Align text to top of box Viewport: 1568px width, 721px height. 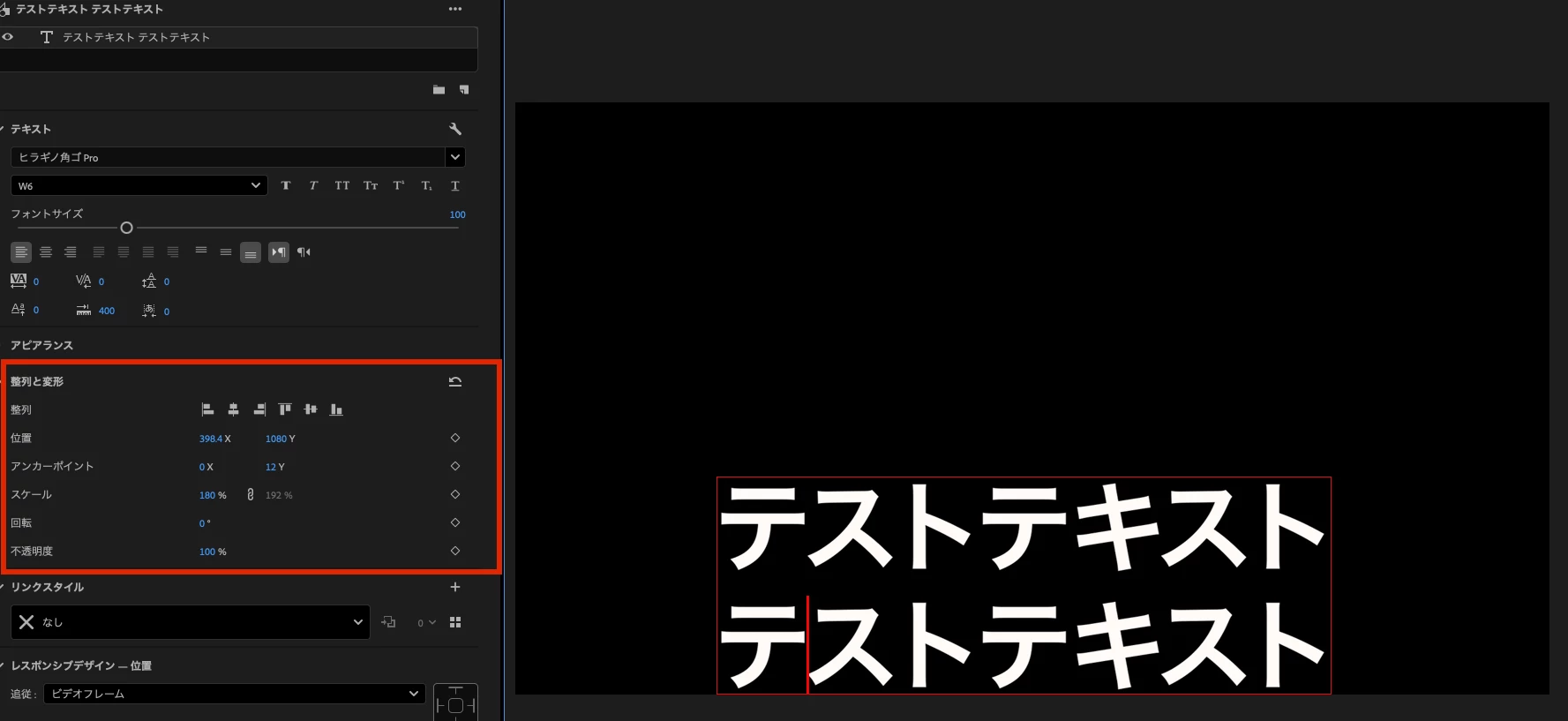pyautogui.click(x=201, y=252)
